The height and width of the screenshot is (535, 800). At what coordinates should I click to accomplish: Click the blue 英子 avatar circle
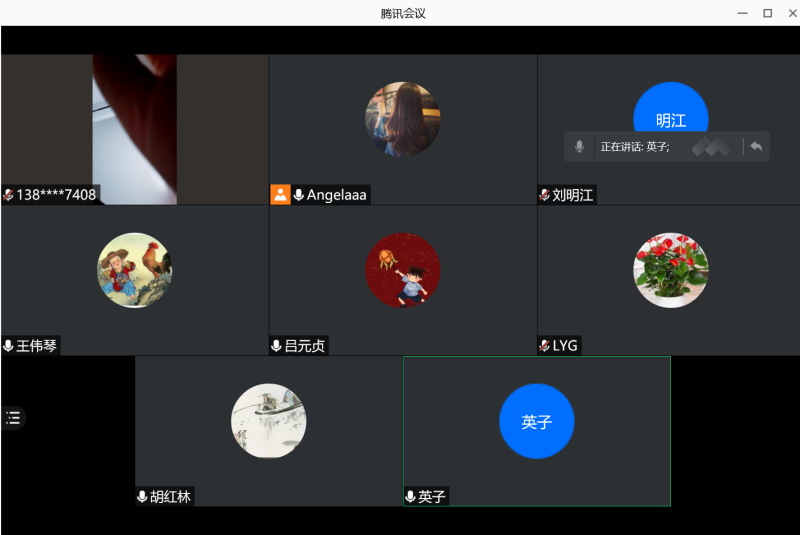click(537, 421)
